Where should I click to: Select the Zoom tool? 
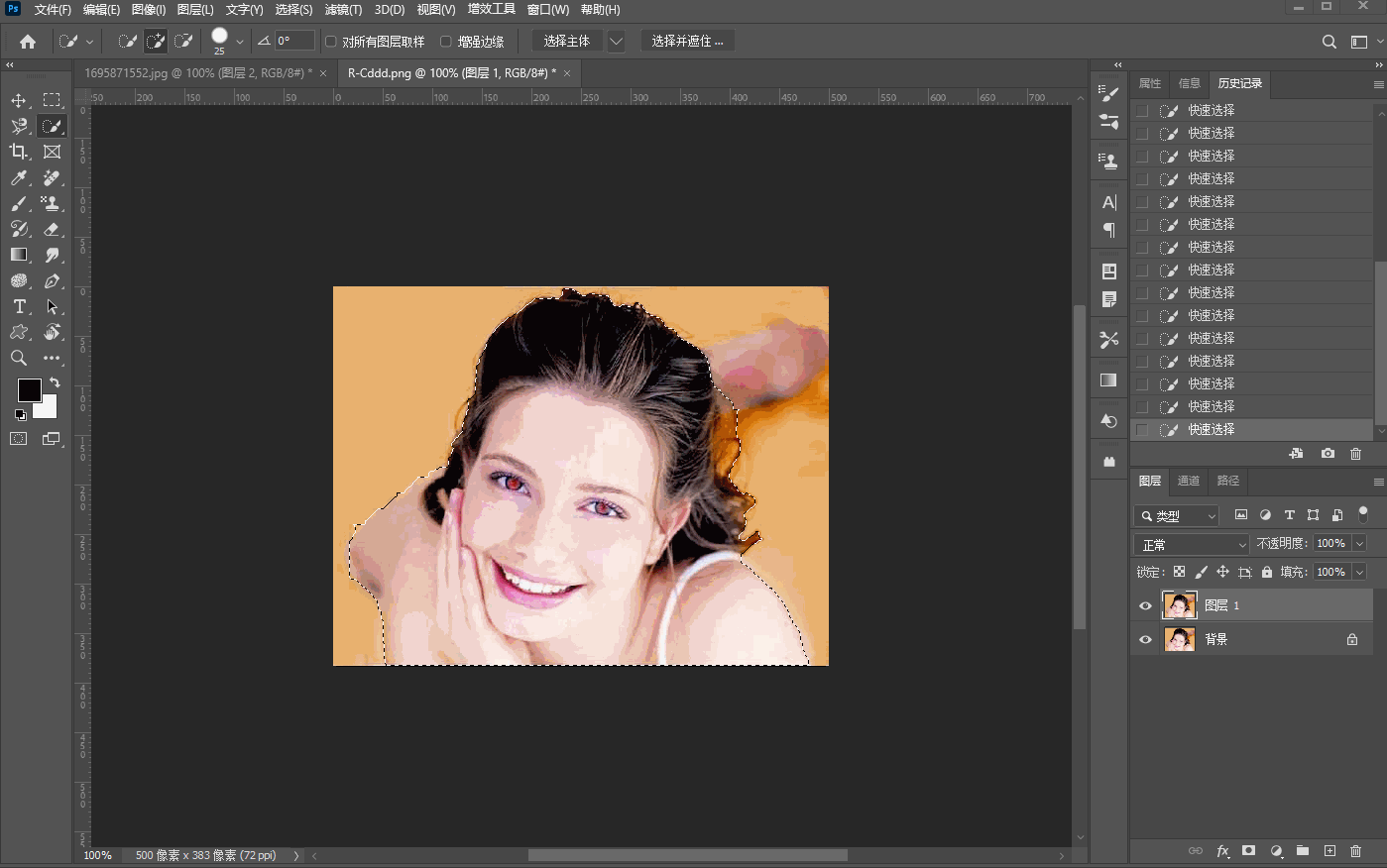tap(18, 358)
